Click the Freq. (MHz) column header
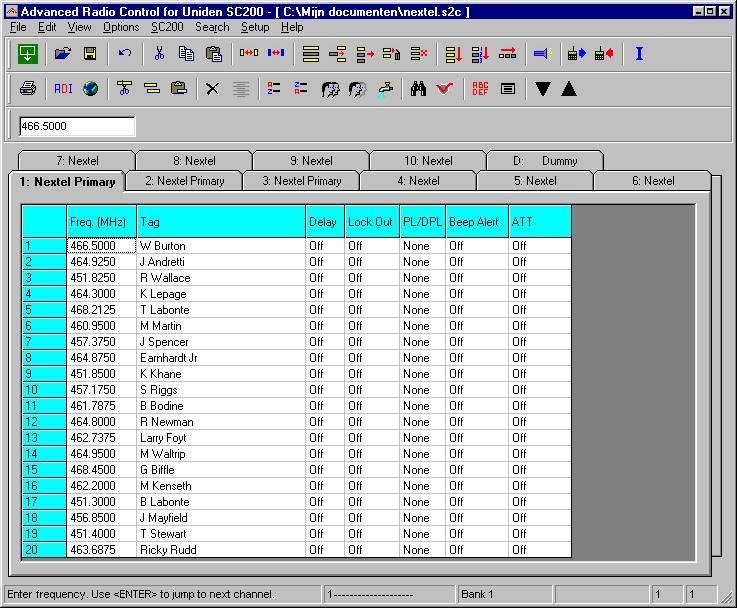Image resolution: width=737 pixels, height=608 pixels. pos(102,221)
